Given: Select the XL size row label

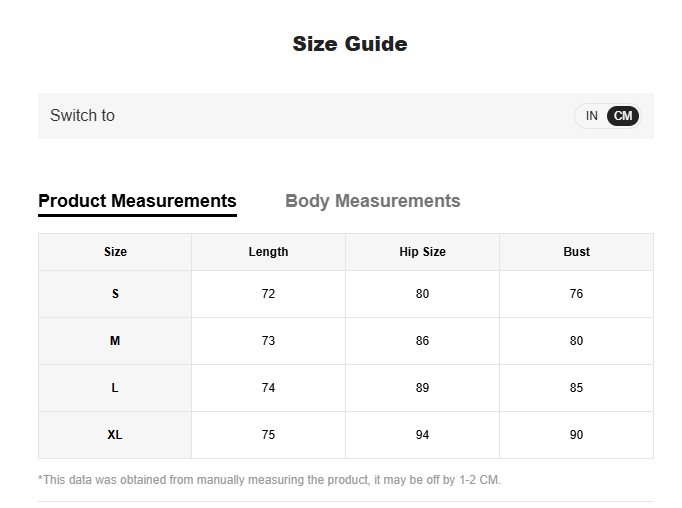Looking at the screenshot, I should click(115, 435).
